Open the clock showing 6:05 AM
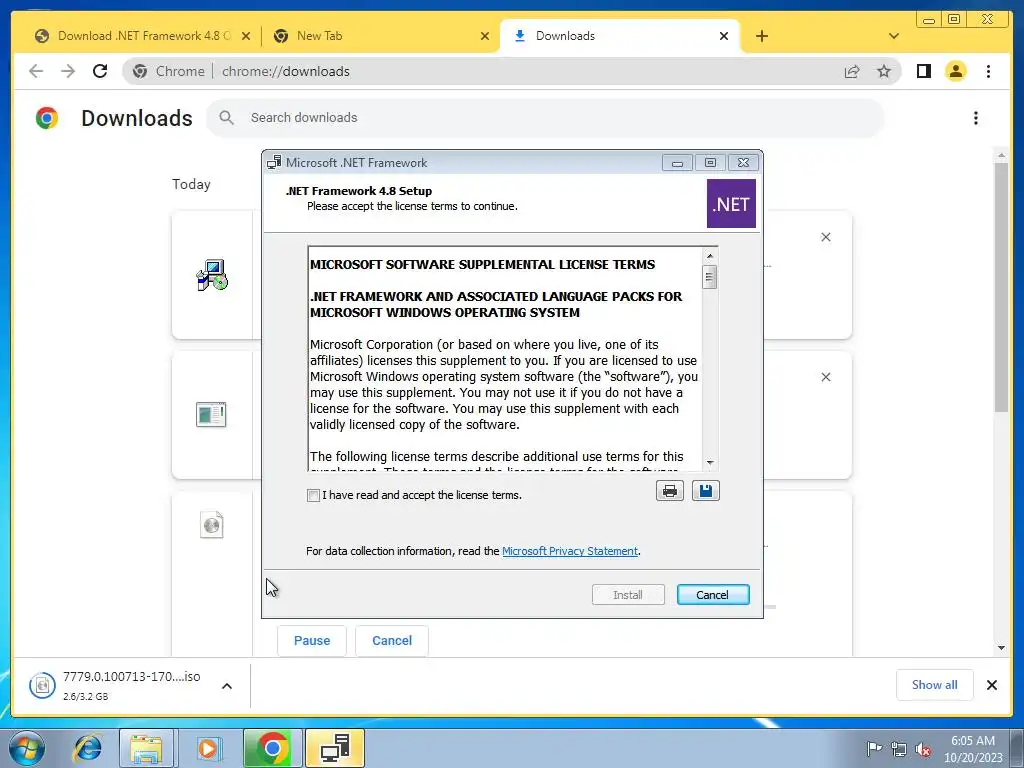 972,748
